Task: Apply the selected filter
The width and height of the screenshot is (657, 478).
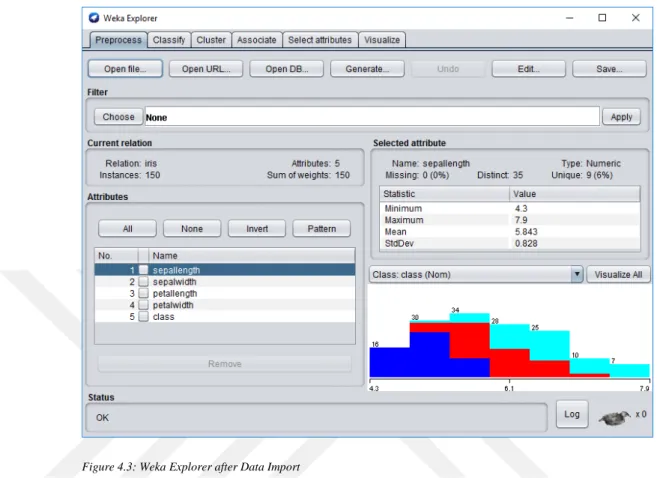Action: (621, 117)
